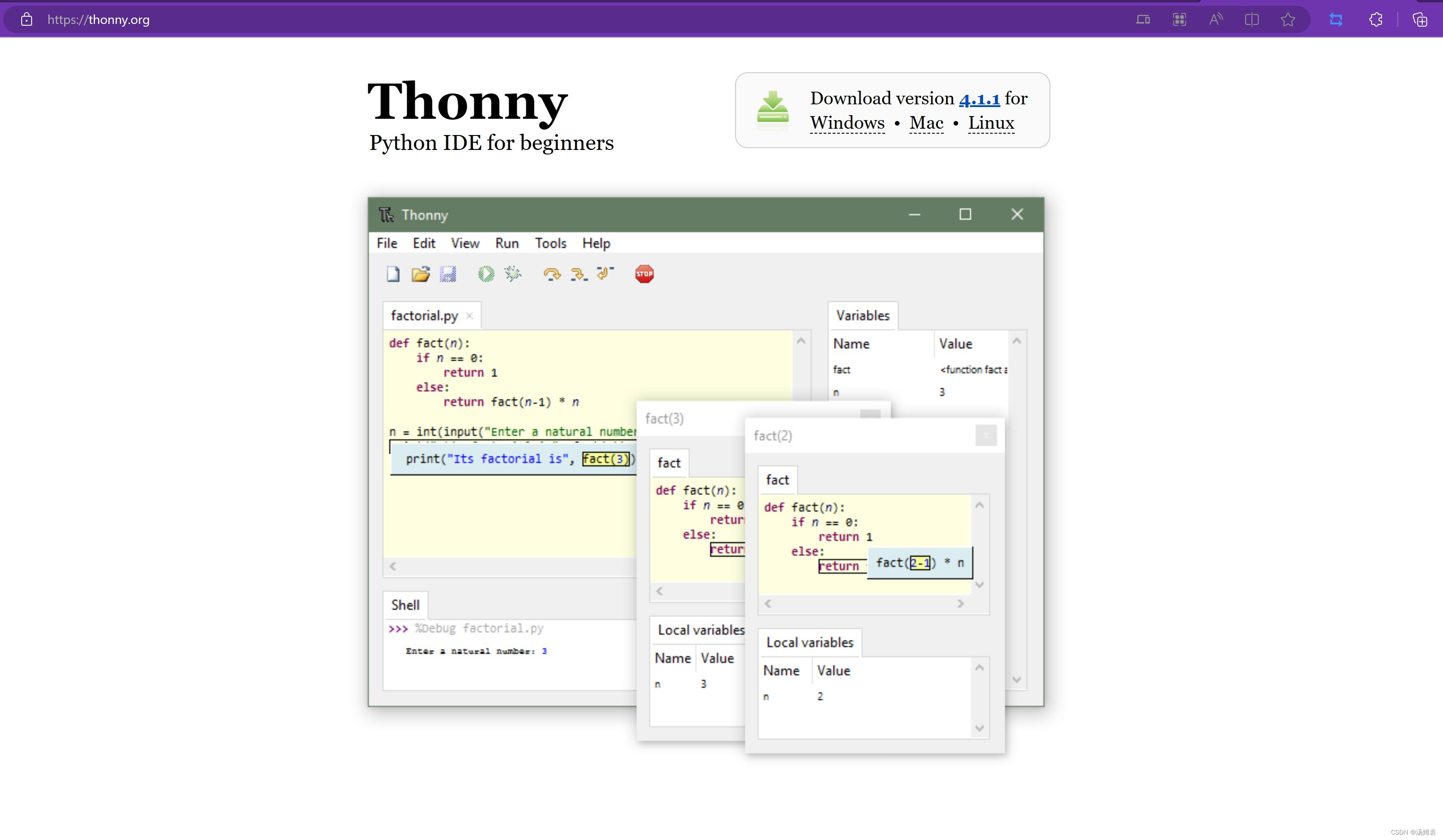The width and height of the screenshot is (1443, 840).
Task: Open the Help menu
Action: (596, 243)
